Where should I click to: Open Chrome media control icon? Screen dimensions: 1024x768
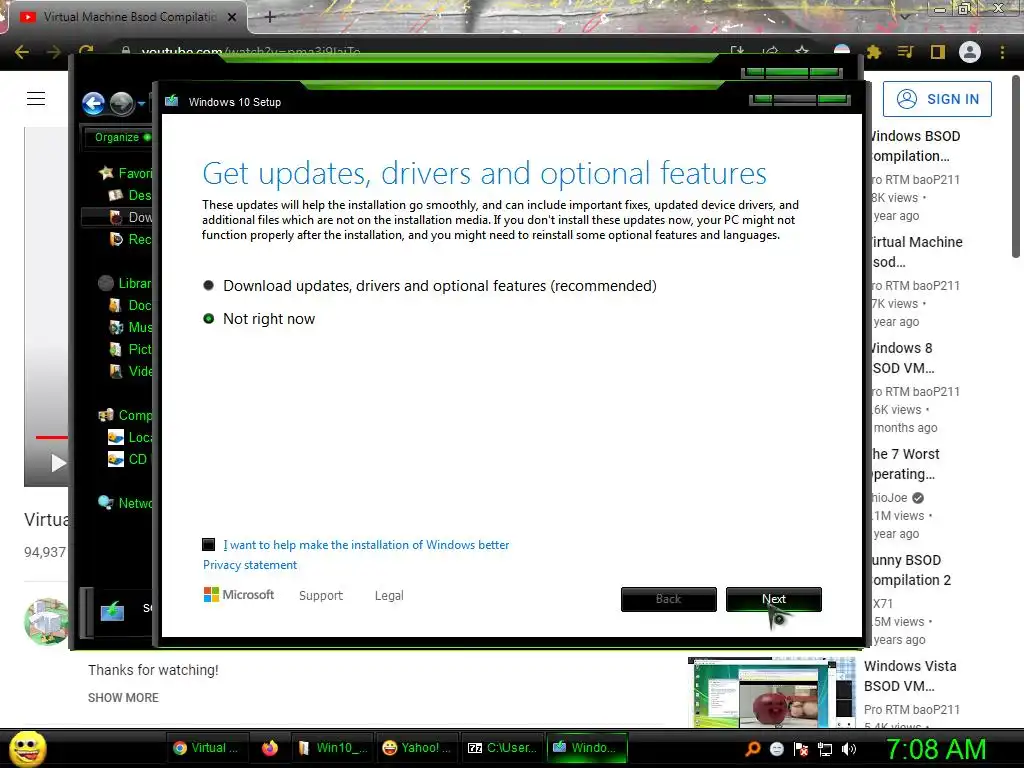[x=906, y=52]
